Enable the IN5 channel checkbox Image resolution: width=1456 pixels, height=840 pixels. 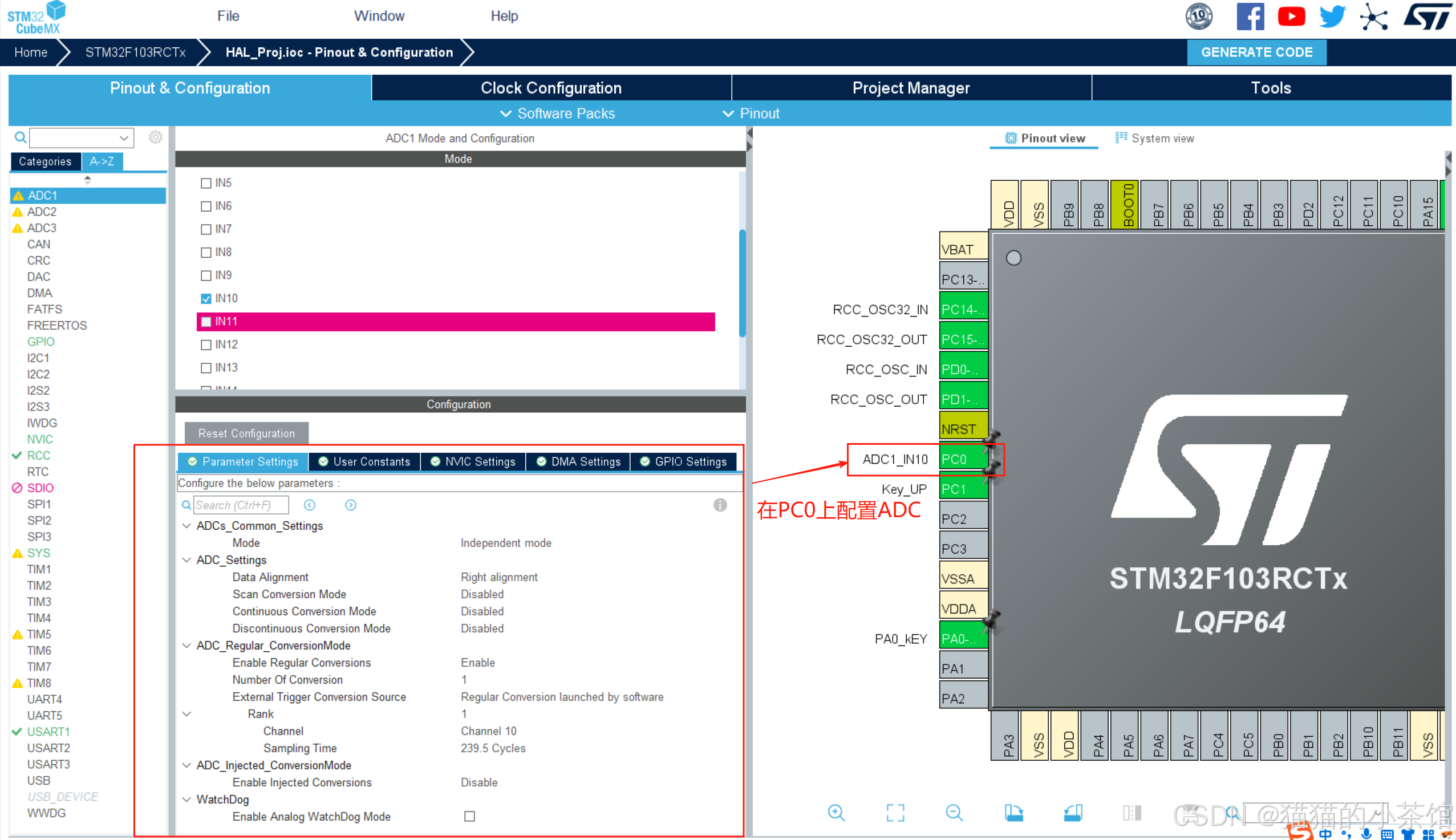(x=206, y=184)
